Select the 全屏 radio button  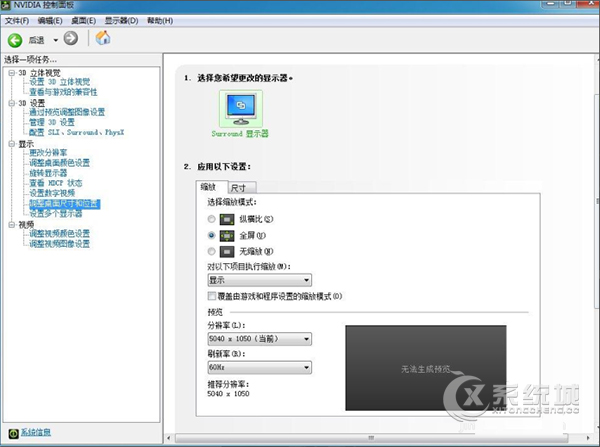(x=211, y=235)
